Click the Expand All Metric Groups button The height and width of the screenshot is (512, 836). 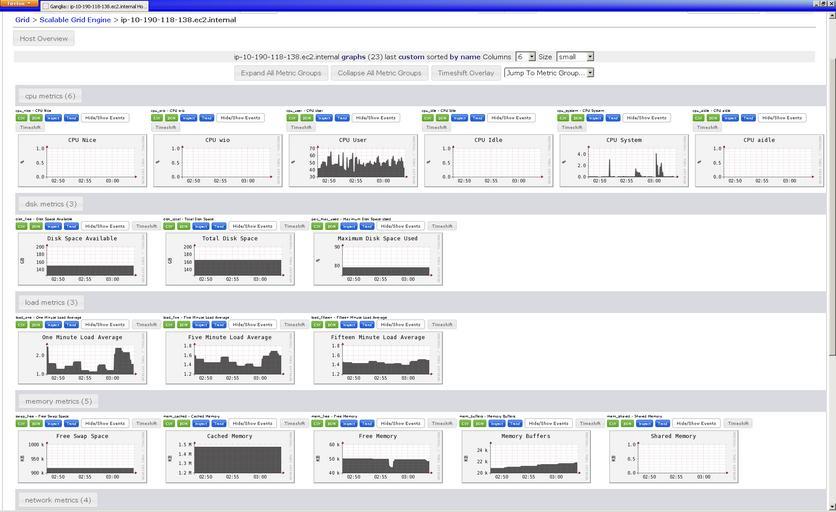(280, 73)
